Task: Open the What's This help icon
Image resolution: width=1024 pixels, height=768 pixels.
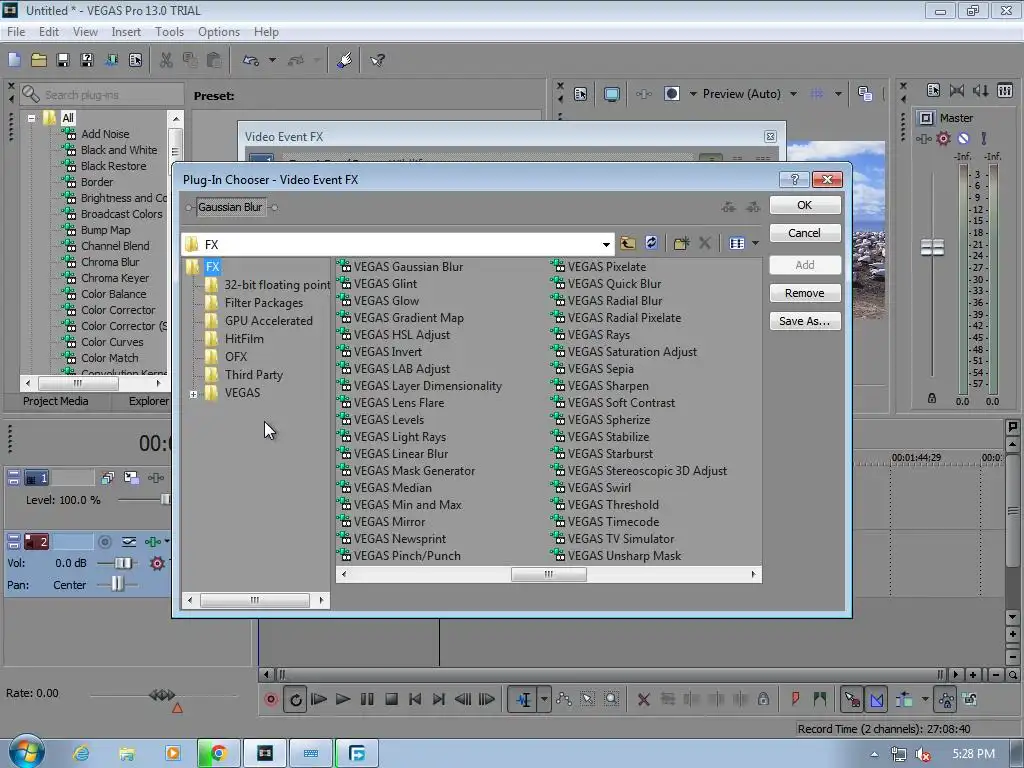Action: pos(377,60)
